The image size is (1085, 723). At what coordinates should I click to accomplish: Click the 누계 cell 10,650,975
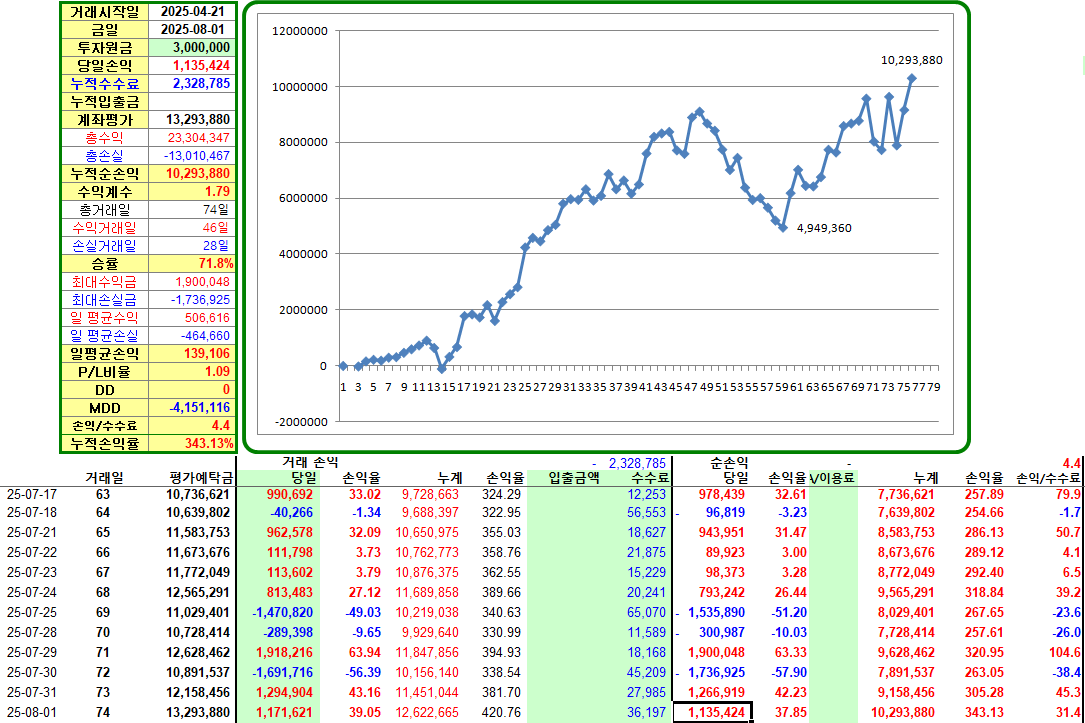[427, 533]
